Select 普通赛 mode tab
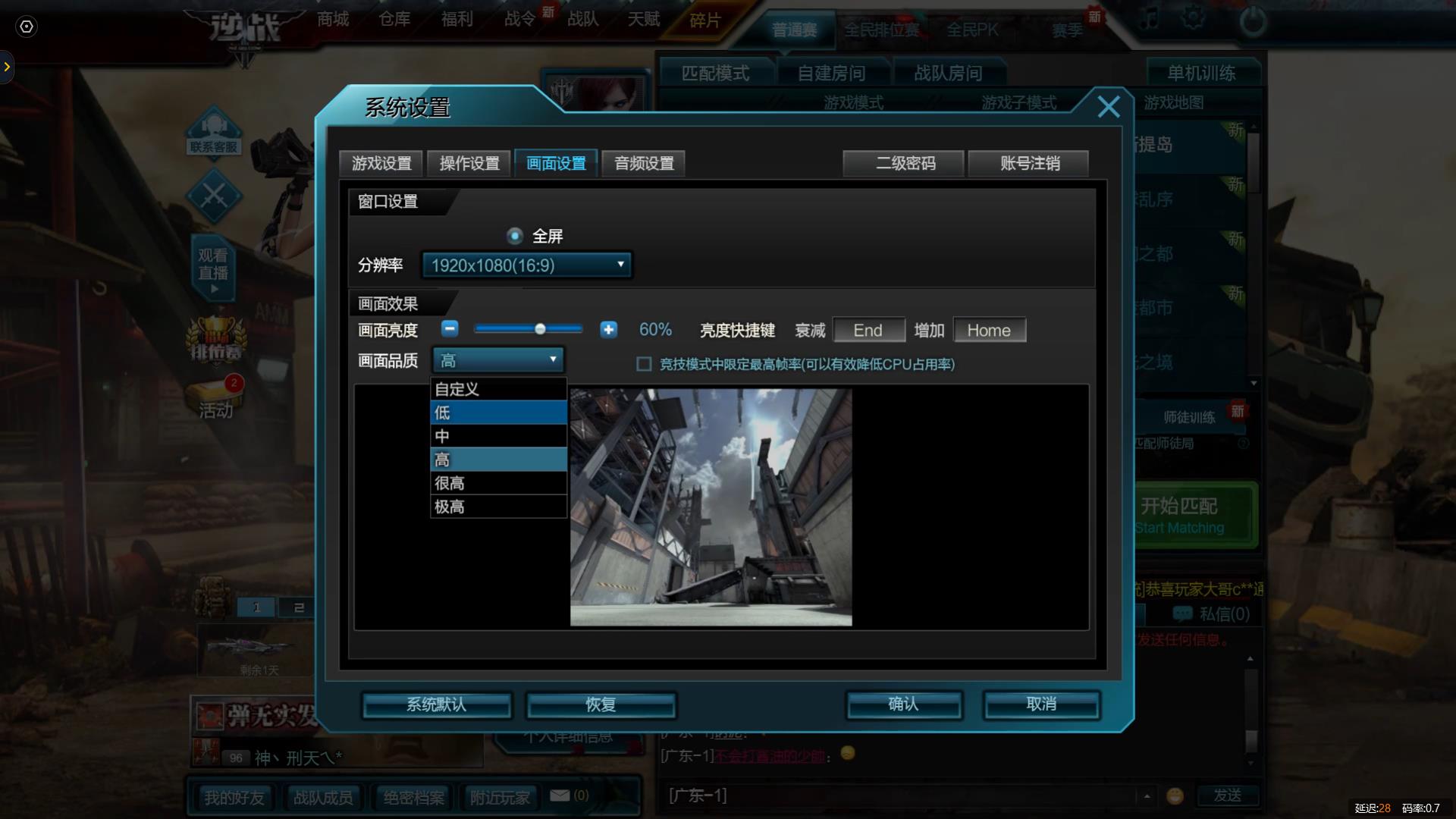 pyautogui.click(x=794, y=30)
